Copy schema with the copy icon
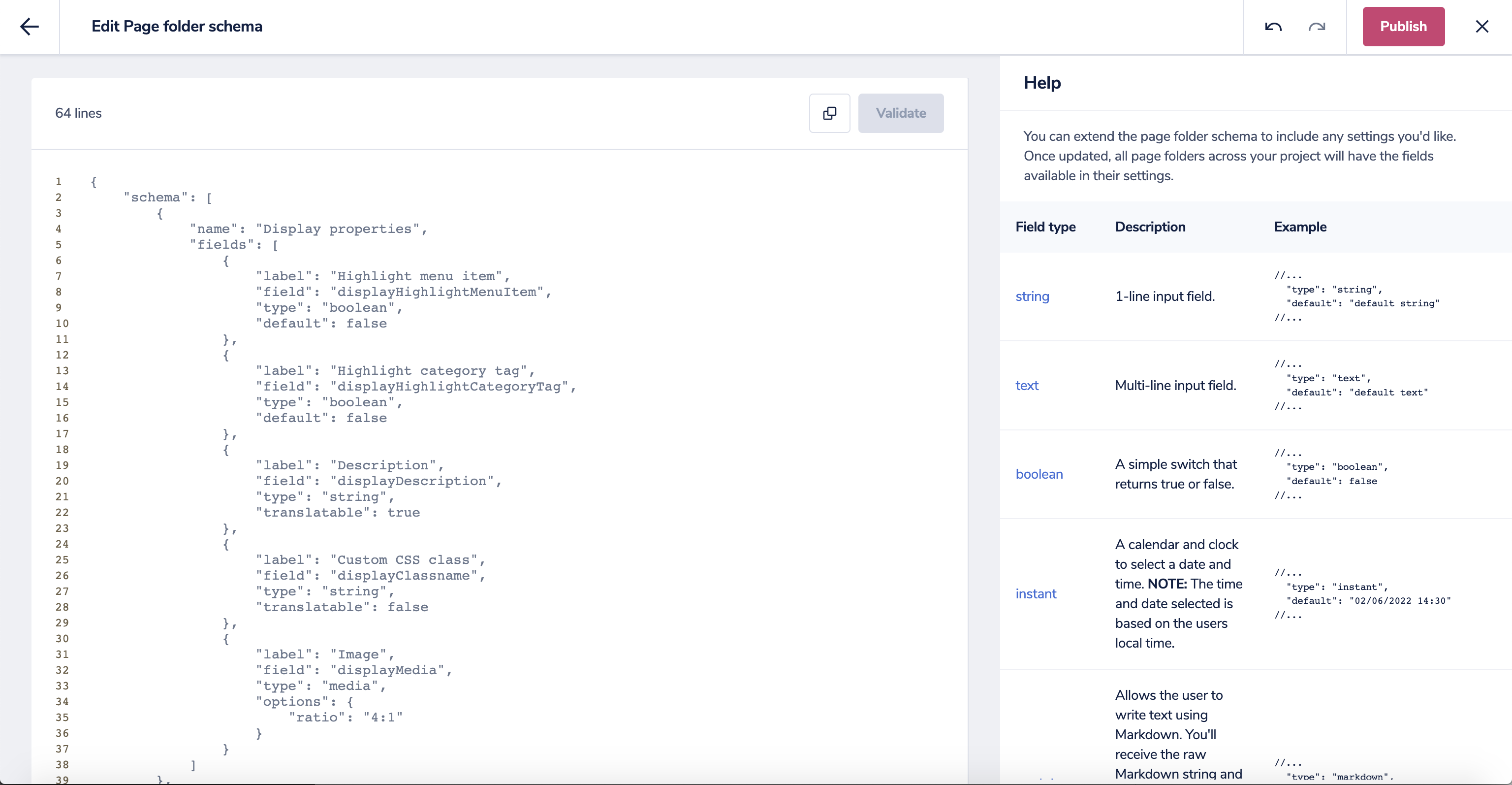The height and width of the screenshot is (785, 1512). click(829, 113)
